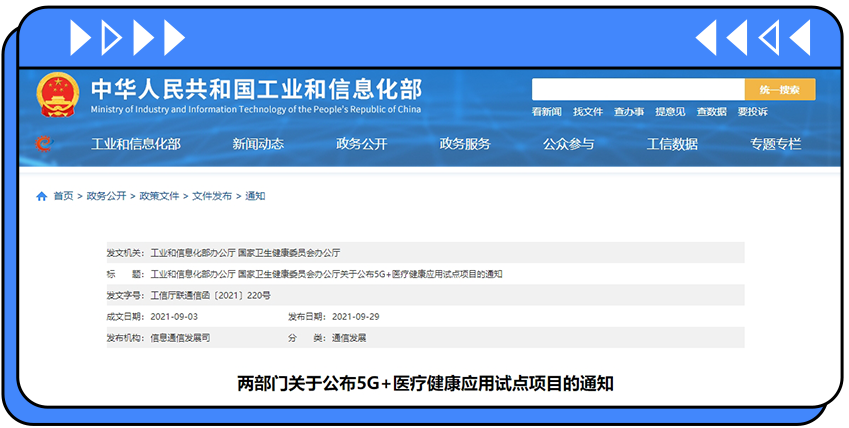This screenshot has width=849, height=428.
Task: Click the 发文机关 issuing agency value
Action: point(245,253)
